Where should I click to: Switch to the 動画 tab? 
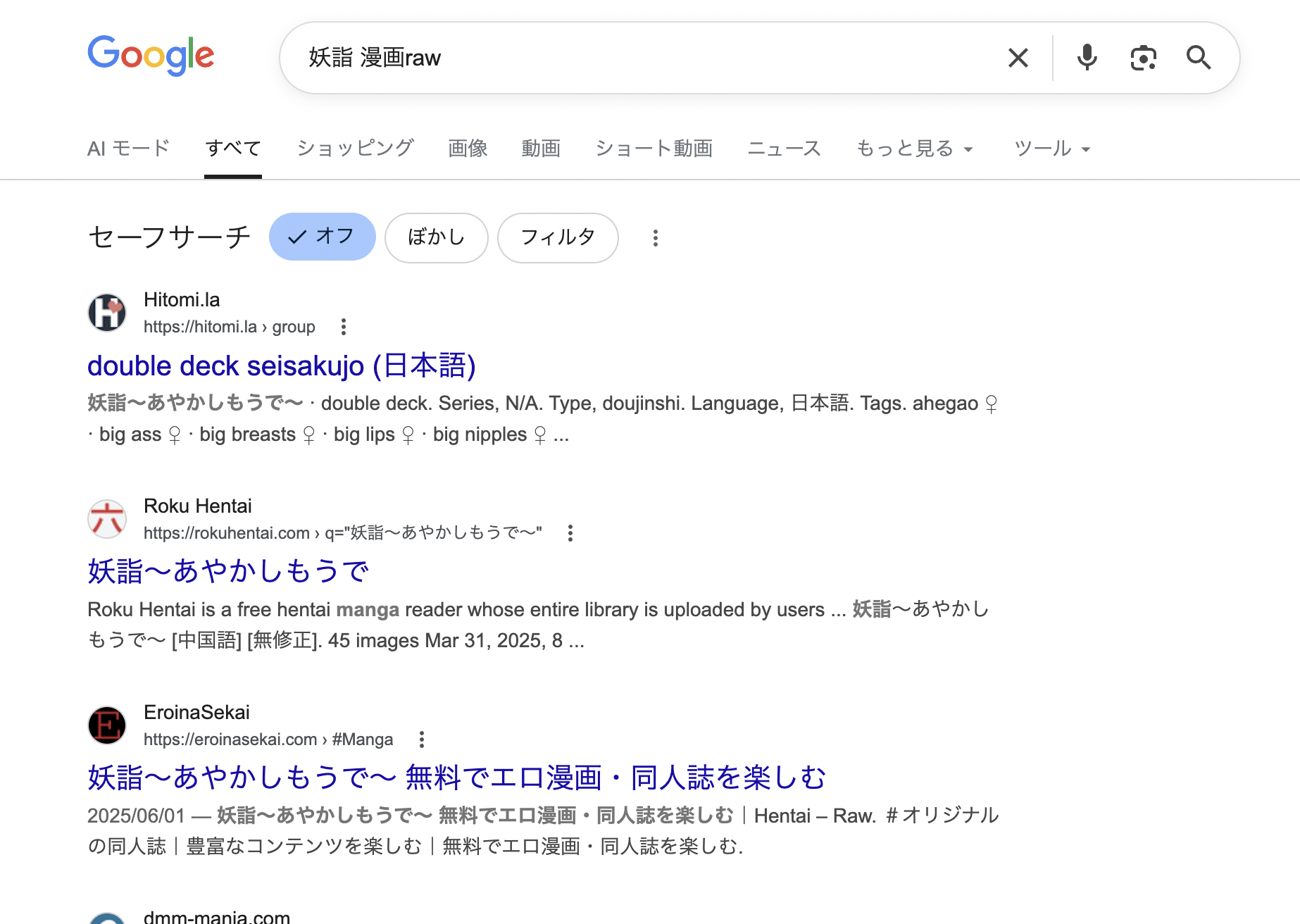pos(541,149)
